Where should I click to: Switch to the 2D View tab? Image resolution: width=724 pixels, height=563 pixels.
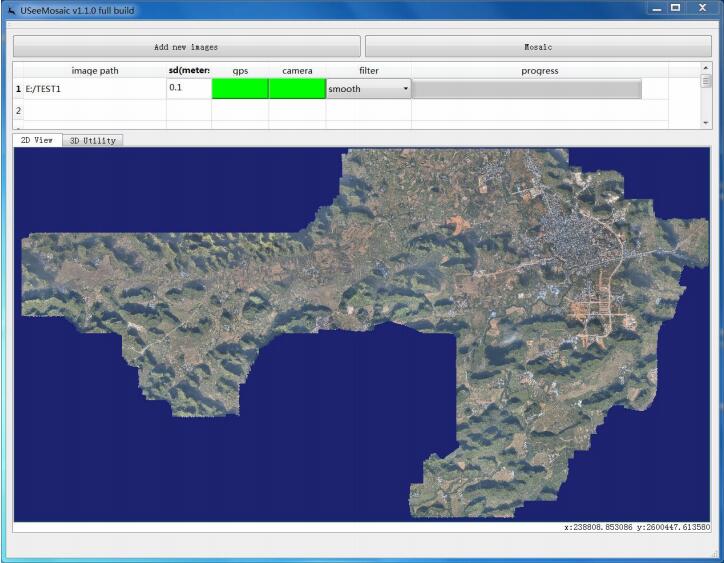[x=37, y=140]
